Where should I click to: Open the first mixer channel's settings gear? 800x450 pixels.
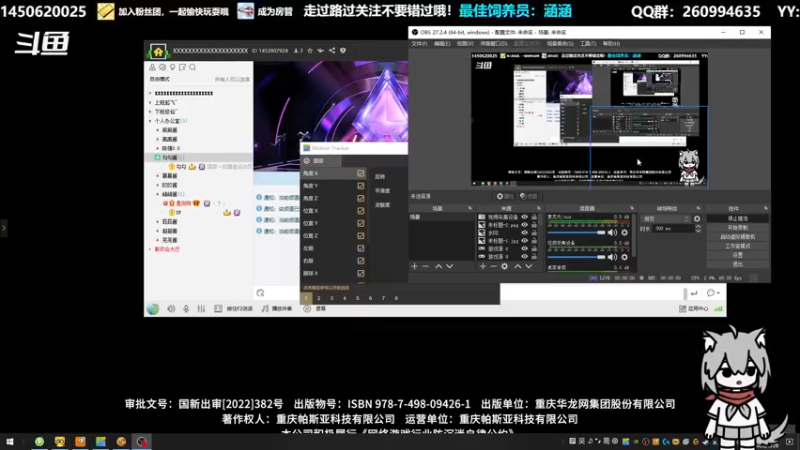coord(624,233)
